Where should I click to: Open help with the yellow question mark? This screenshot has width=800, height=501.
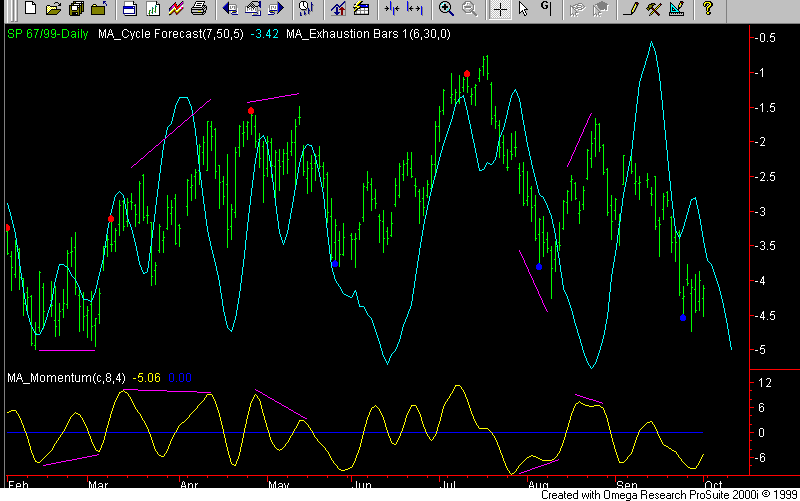[708, 8]
